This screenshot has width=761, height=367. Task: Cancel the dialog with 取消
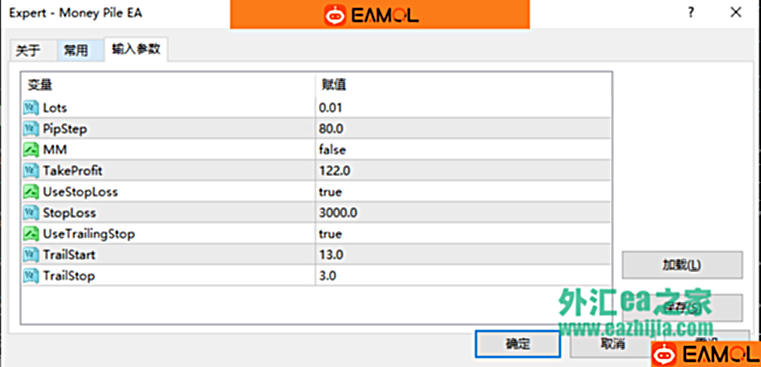click(x=612, y=345)
